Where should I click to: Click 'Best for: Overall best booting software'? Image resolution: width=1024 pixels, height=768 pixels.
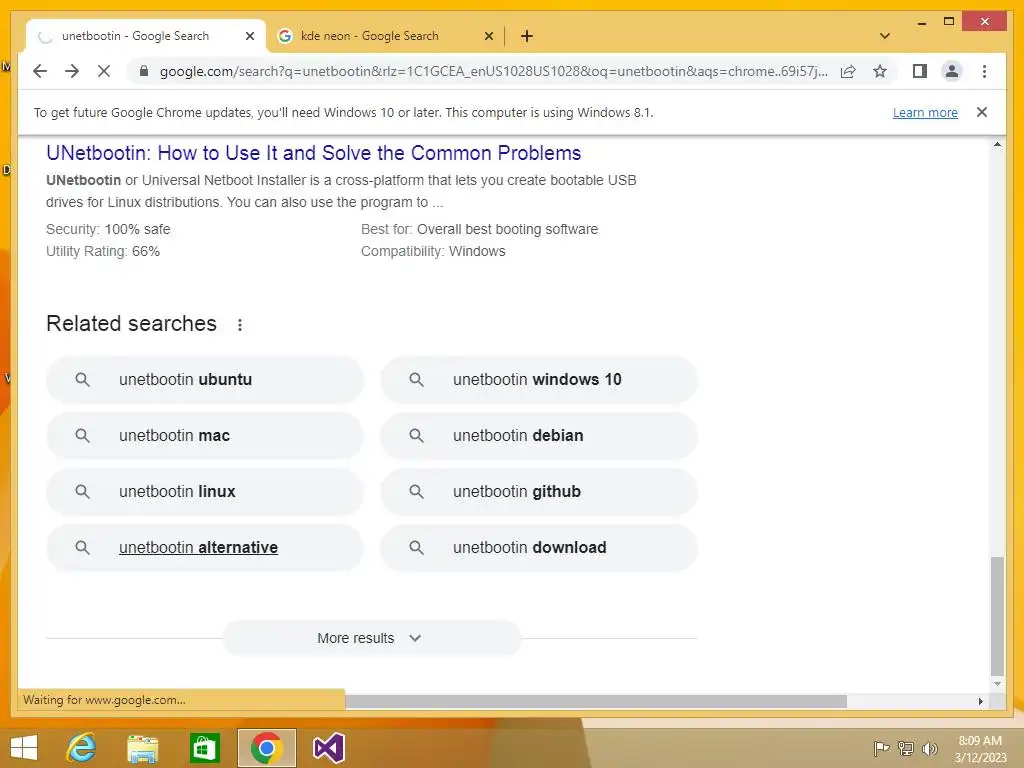[479, 229]
